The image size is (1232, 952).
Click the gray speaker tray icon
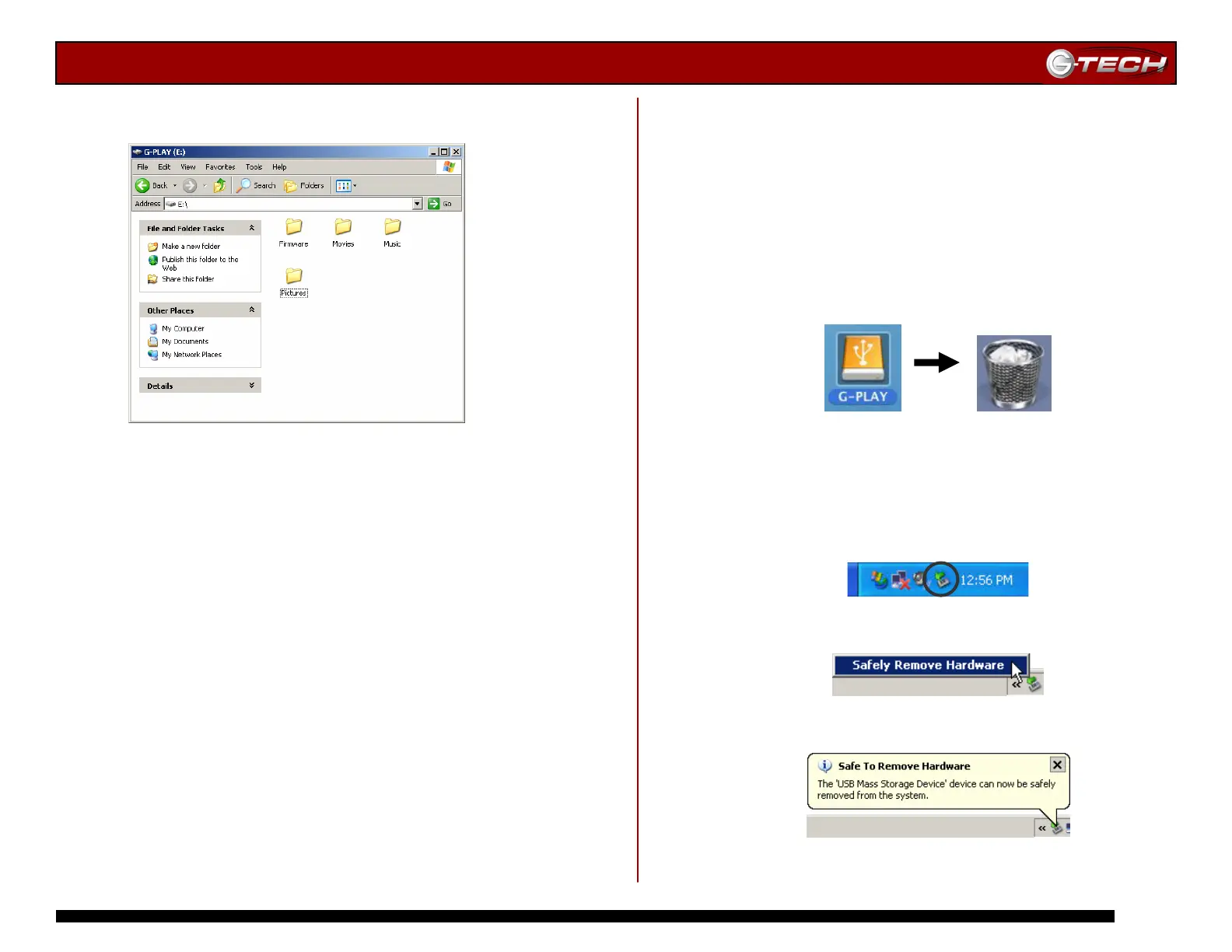(920, 580)
